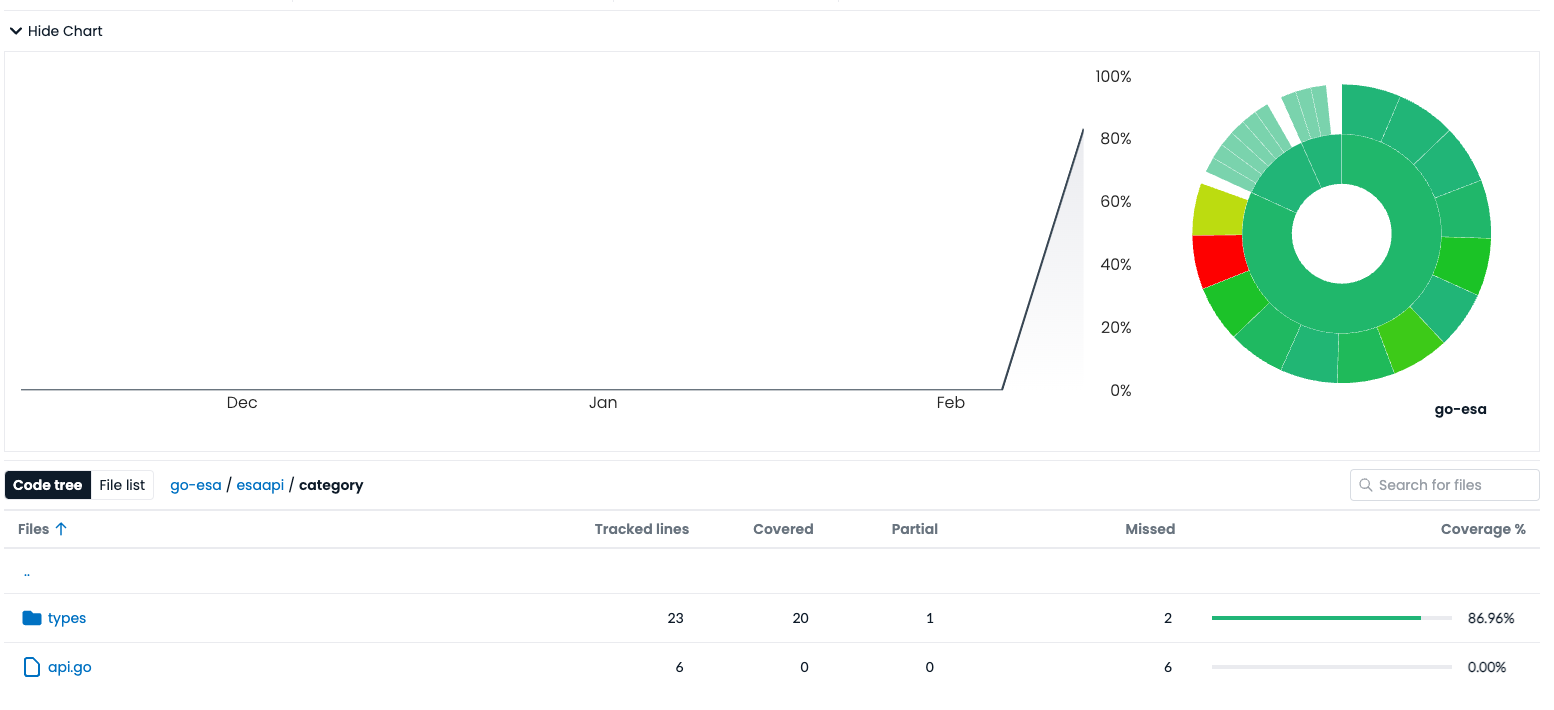Sort by Files column arrow icon
The width and height of the screenshot is (1554, 710).
[x=61, y=529]
